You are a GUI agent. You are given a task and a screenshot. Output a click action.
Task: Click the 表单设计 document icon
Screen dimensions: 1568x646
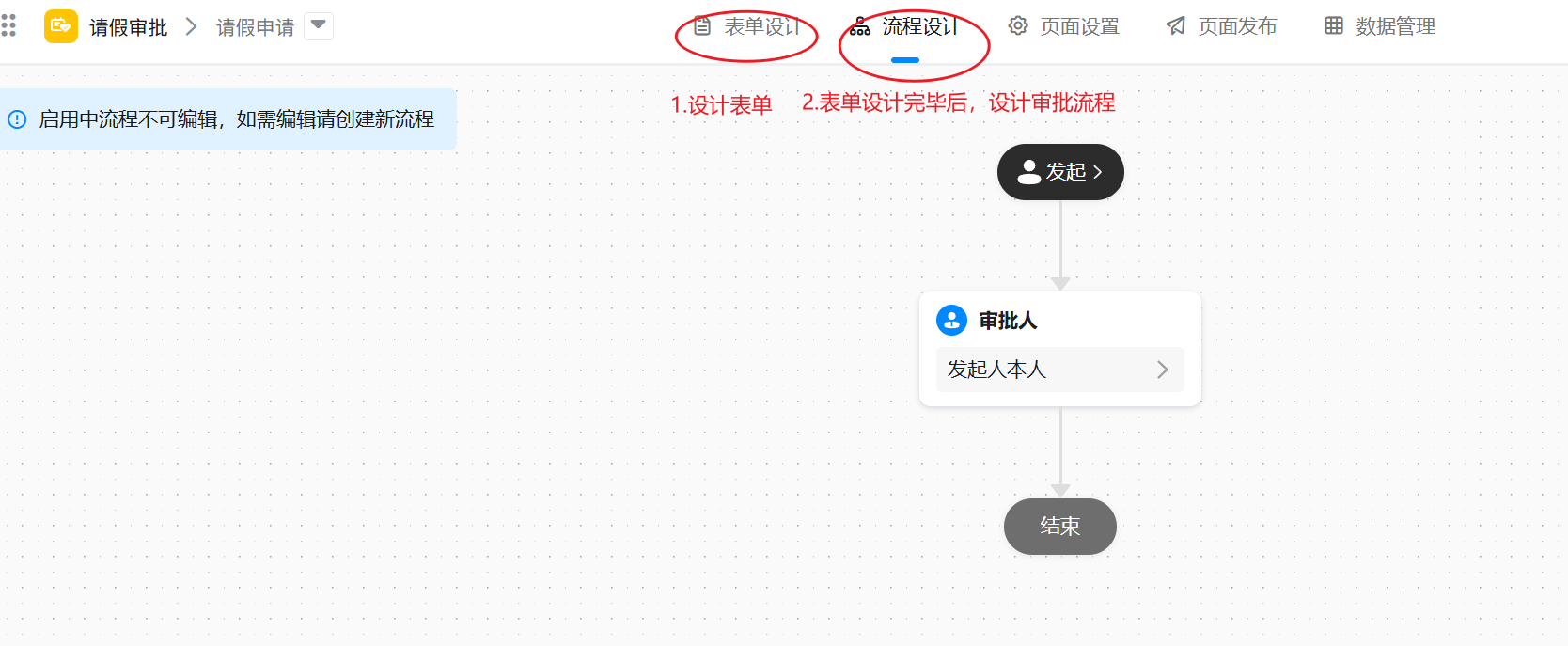click(x=702, y=26)
